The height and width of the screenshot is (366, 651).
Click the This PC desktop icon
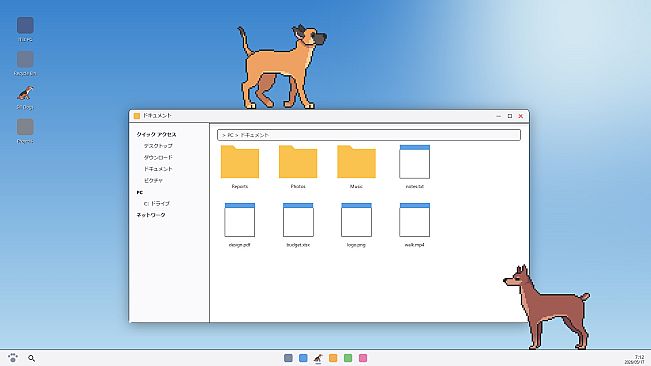tap(25, 25)
